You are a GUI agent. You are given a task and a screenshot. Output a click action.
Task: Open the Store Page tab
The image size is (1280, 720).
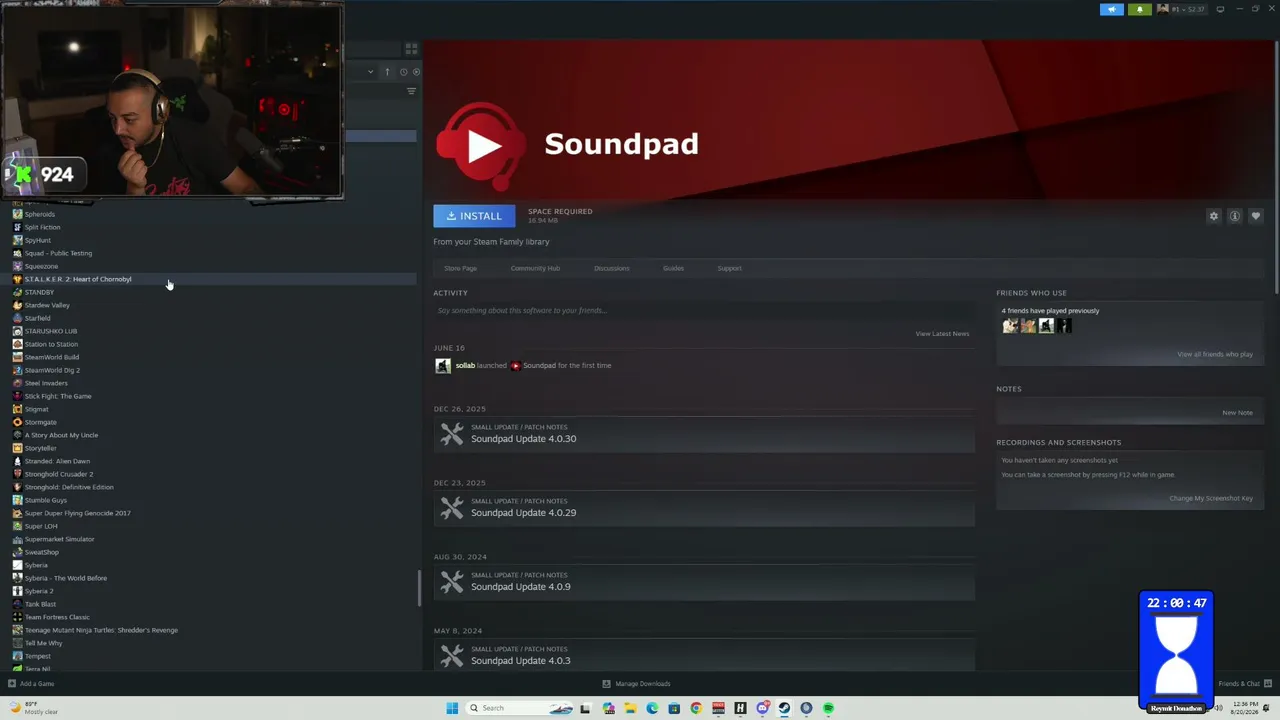[x=460, y=268]
